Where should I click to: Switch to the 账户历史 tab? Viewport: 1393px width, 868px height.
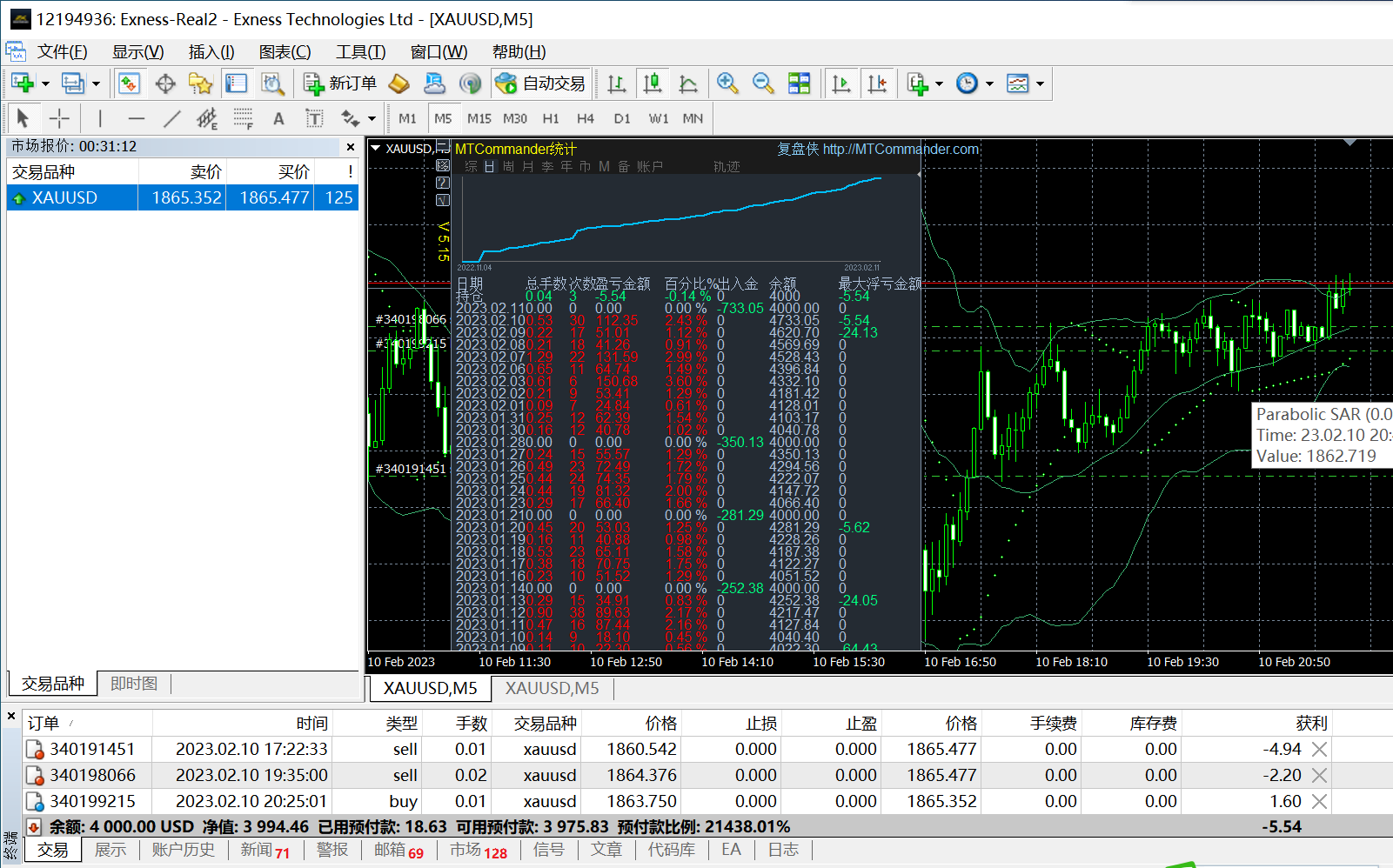pyautogui.click(x=183, y=850)
